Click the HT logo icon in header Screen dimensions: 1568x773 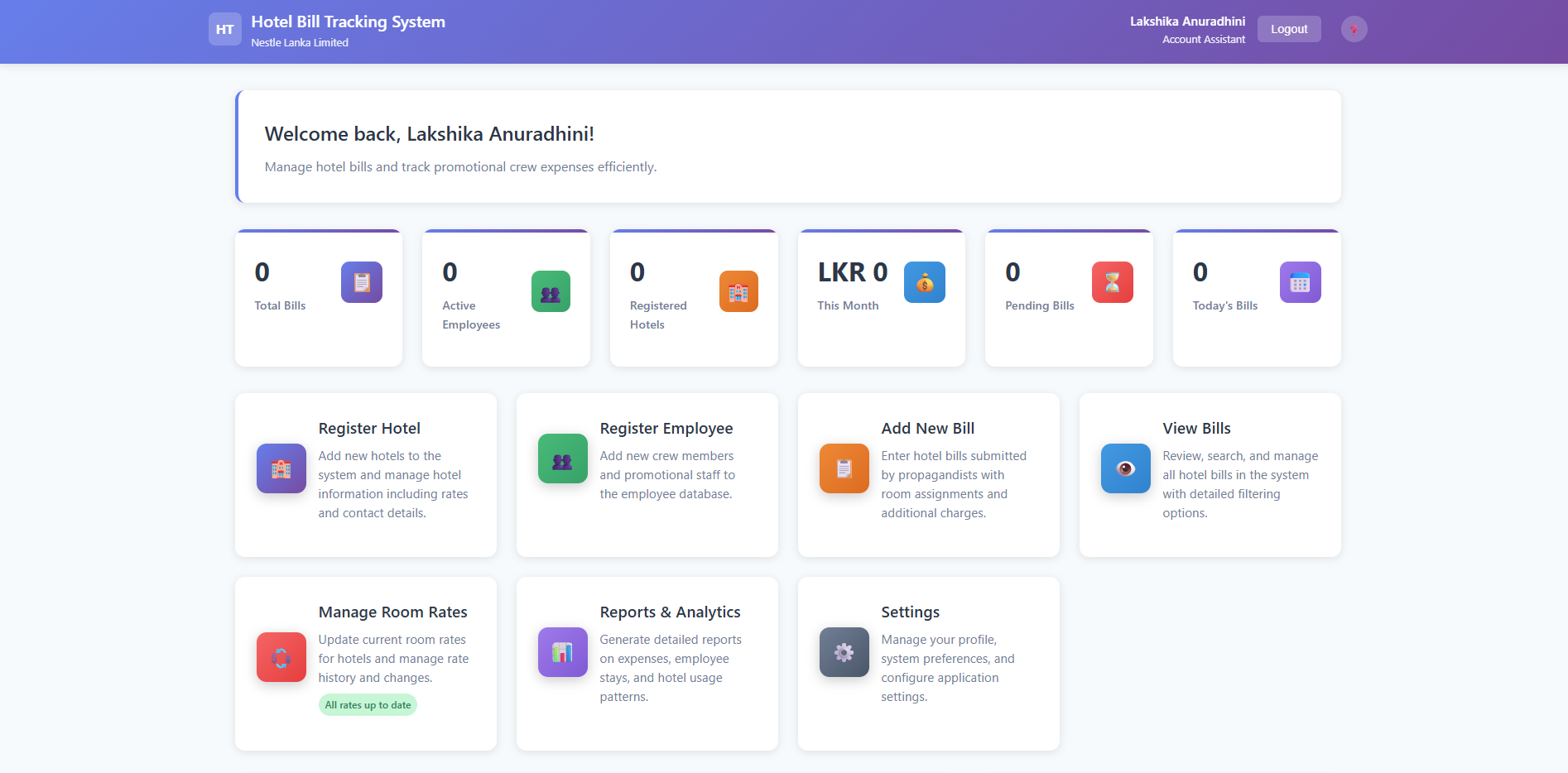(x=224, y=29)
